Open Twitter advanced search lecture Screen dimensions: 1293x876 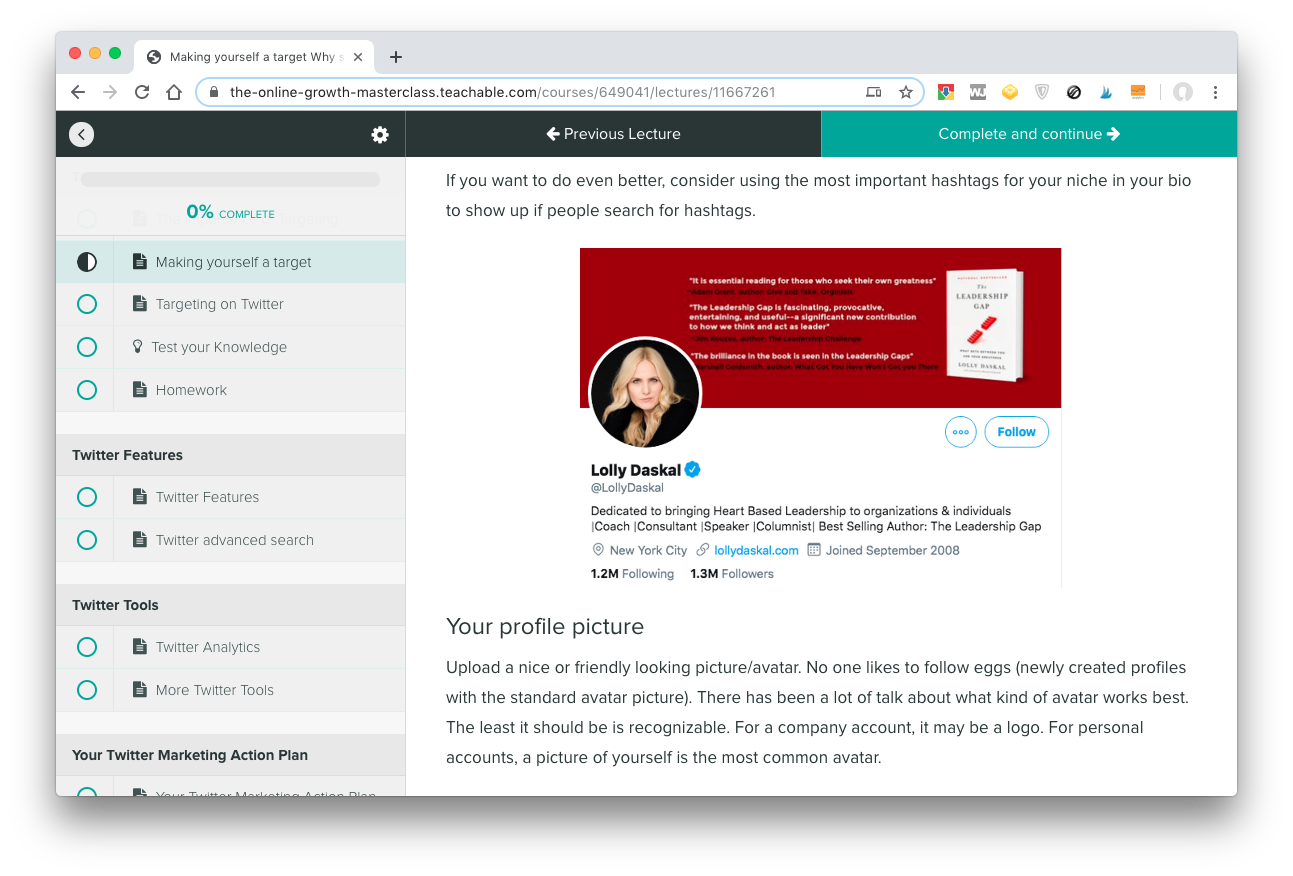pyautogui.click(x=231, y=540)
